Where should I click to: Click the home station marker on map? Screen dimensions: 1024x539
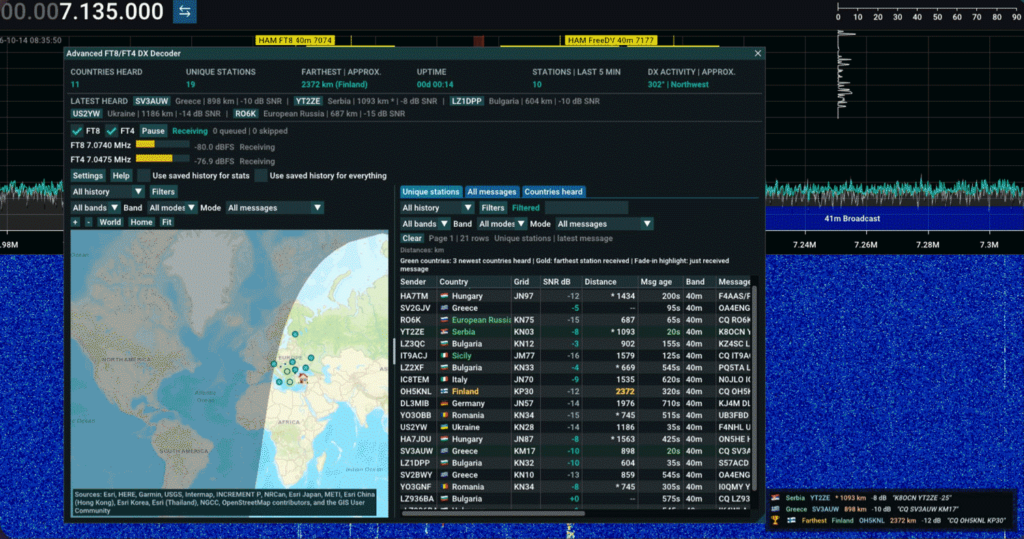point(302,378)
